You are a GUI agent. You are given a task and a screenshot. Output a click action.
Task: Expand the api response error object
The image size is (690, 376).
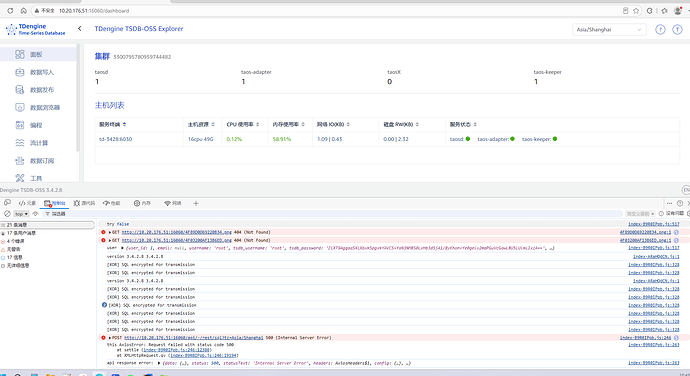click(x=159, y=363)
